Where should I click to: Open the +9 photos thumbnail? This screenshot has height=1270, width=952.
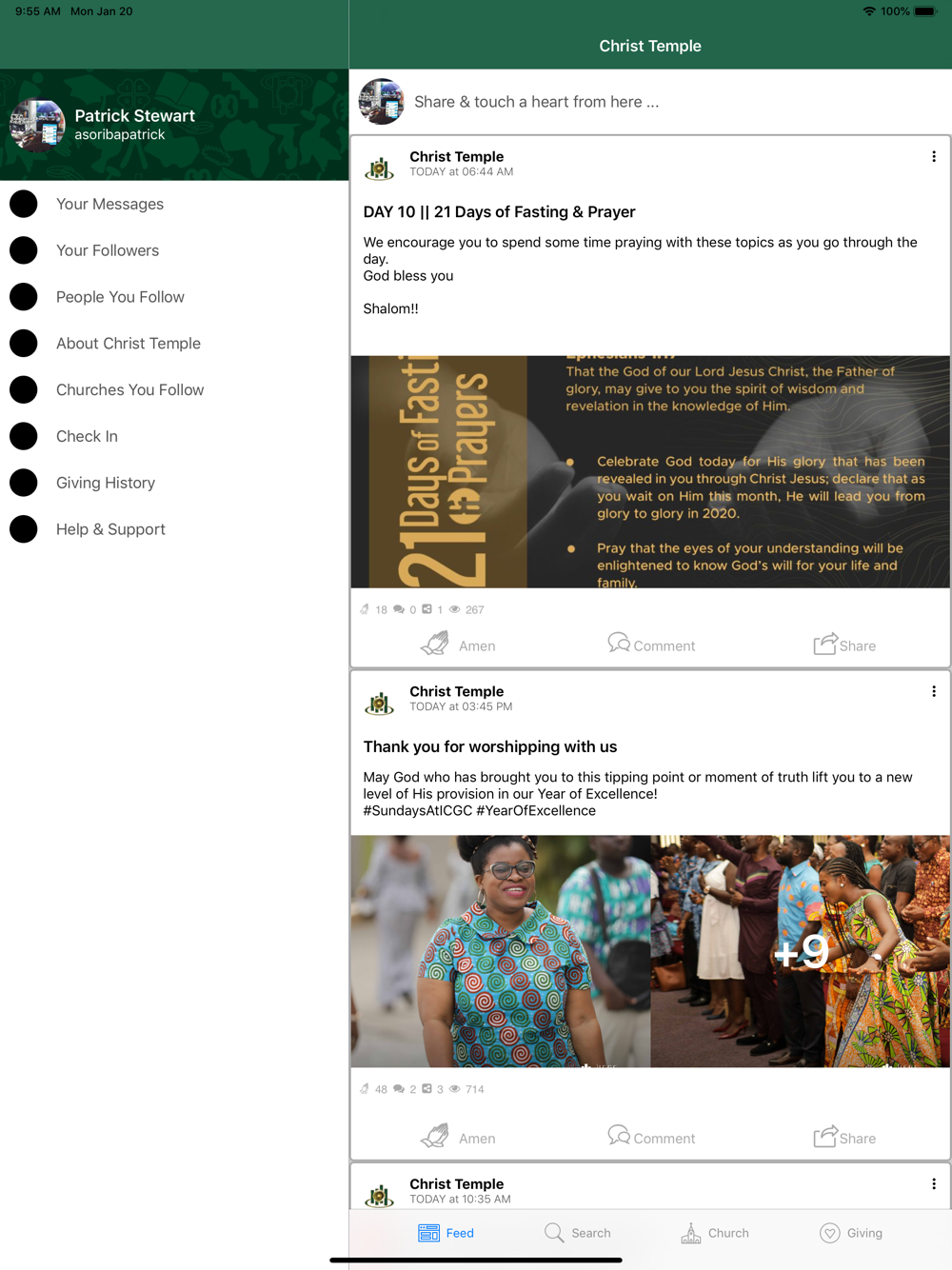pyautogui.click(x=801, y=951)
